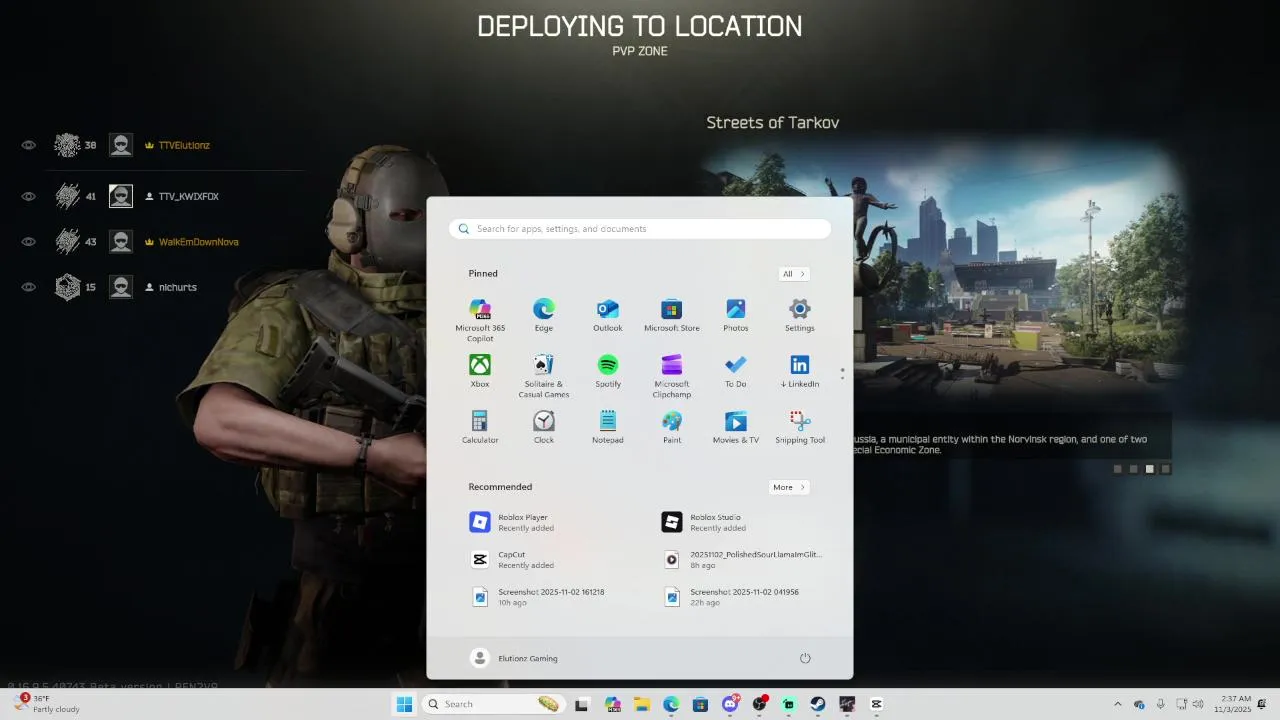Toggle eye icon beside nichurts

click(x=28, y=287)
